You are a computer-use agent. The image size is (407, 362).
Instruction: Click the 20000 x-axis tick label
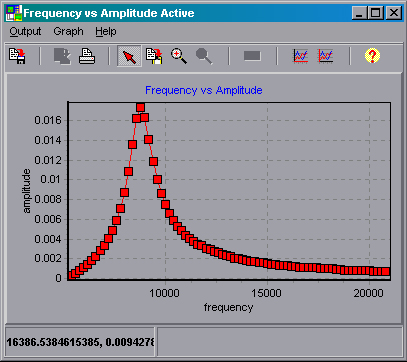click(369, 293)
